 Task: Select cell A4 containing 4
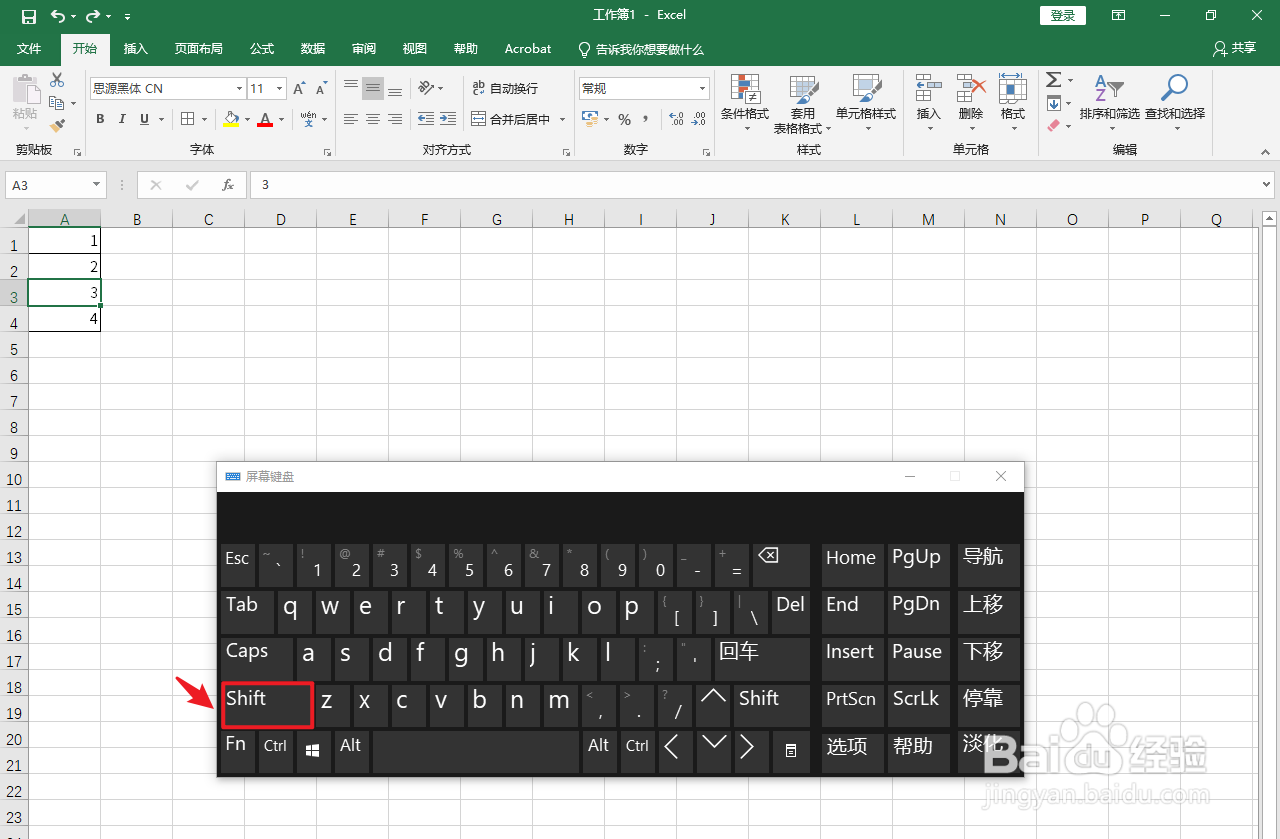pos(64,319)
